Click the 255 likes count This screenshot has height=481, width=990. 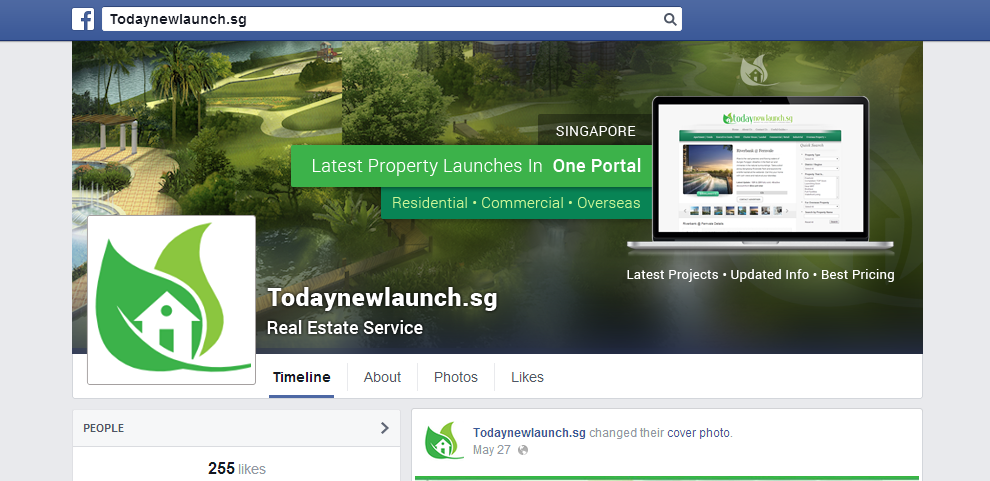coord(237,468)
